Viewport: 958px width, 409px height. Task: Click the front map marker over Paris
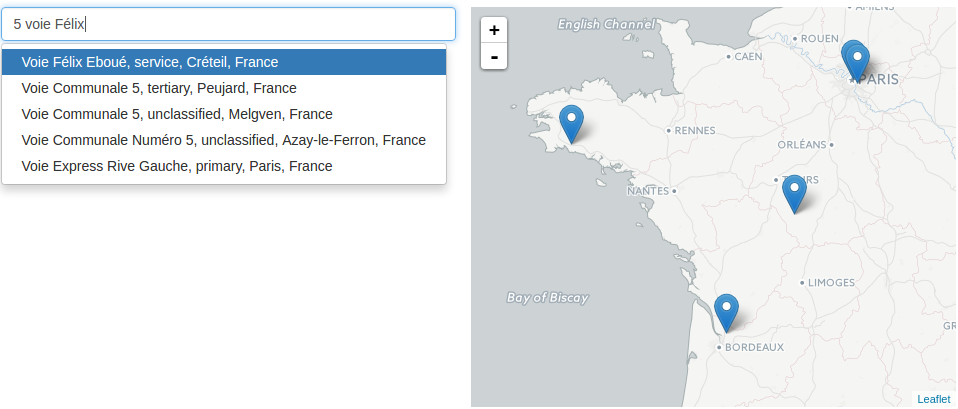click(858, 64)
